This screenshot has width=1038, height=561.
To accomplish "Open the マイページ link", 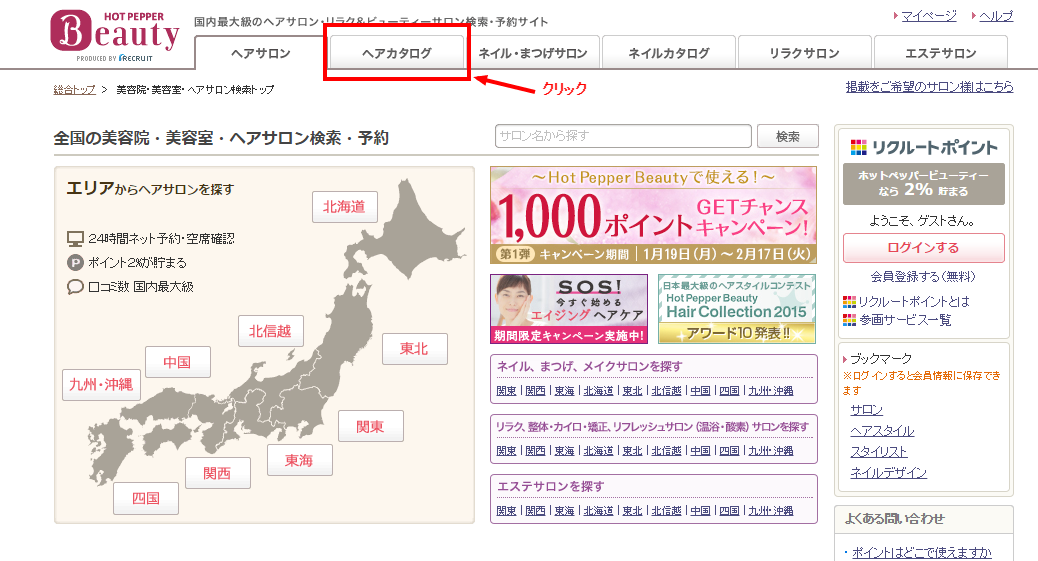I will [x=928, y=16].
